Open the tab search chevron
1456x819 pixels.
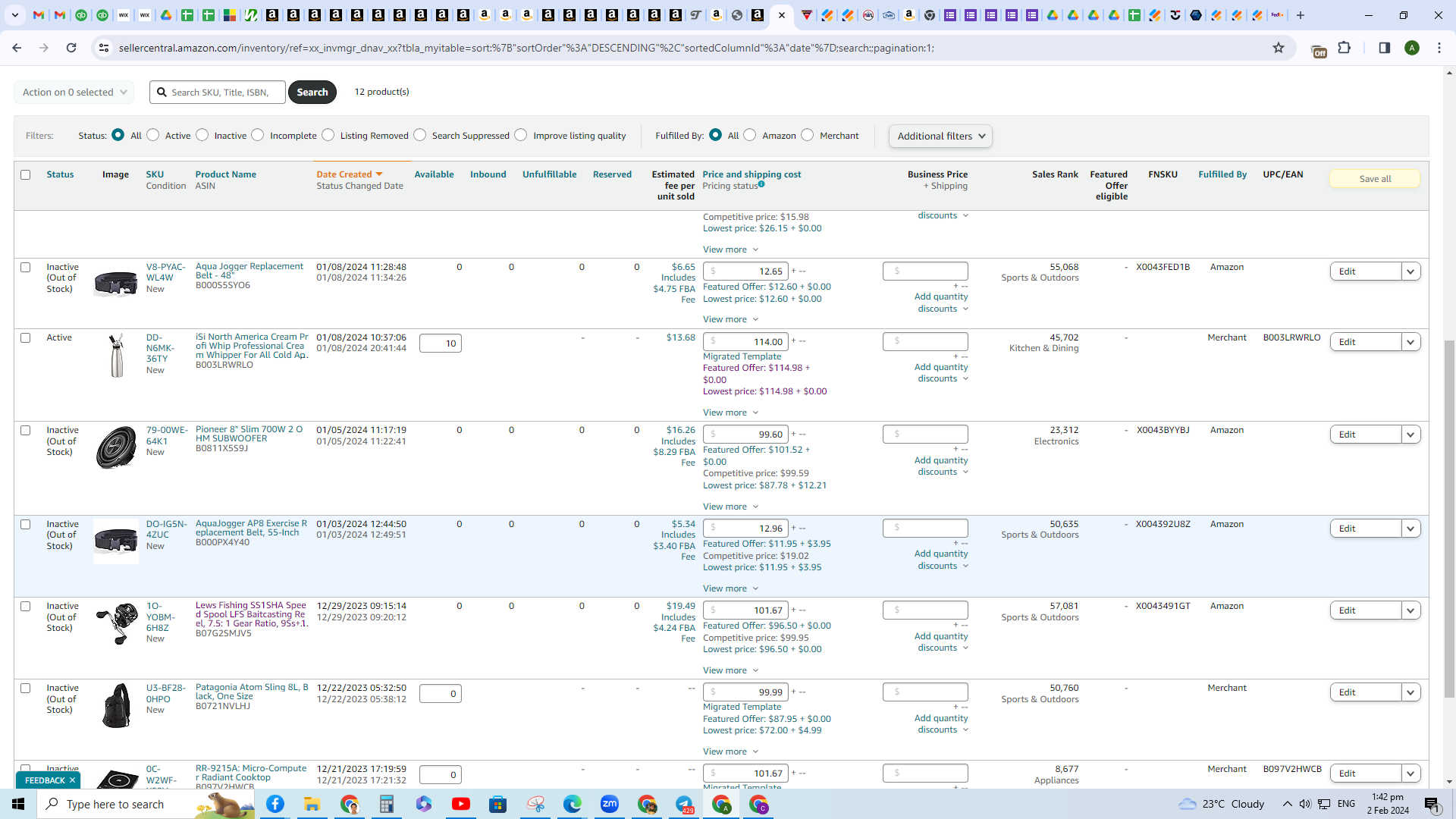(x=15, y=15)
